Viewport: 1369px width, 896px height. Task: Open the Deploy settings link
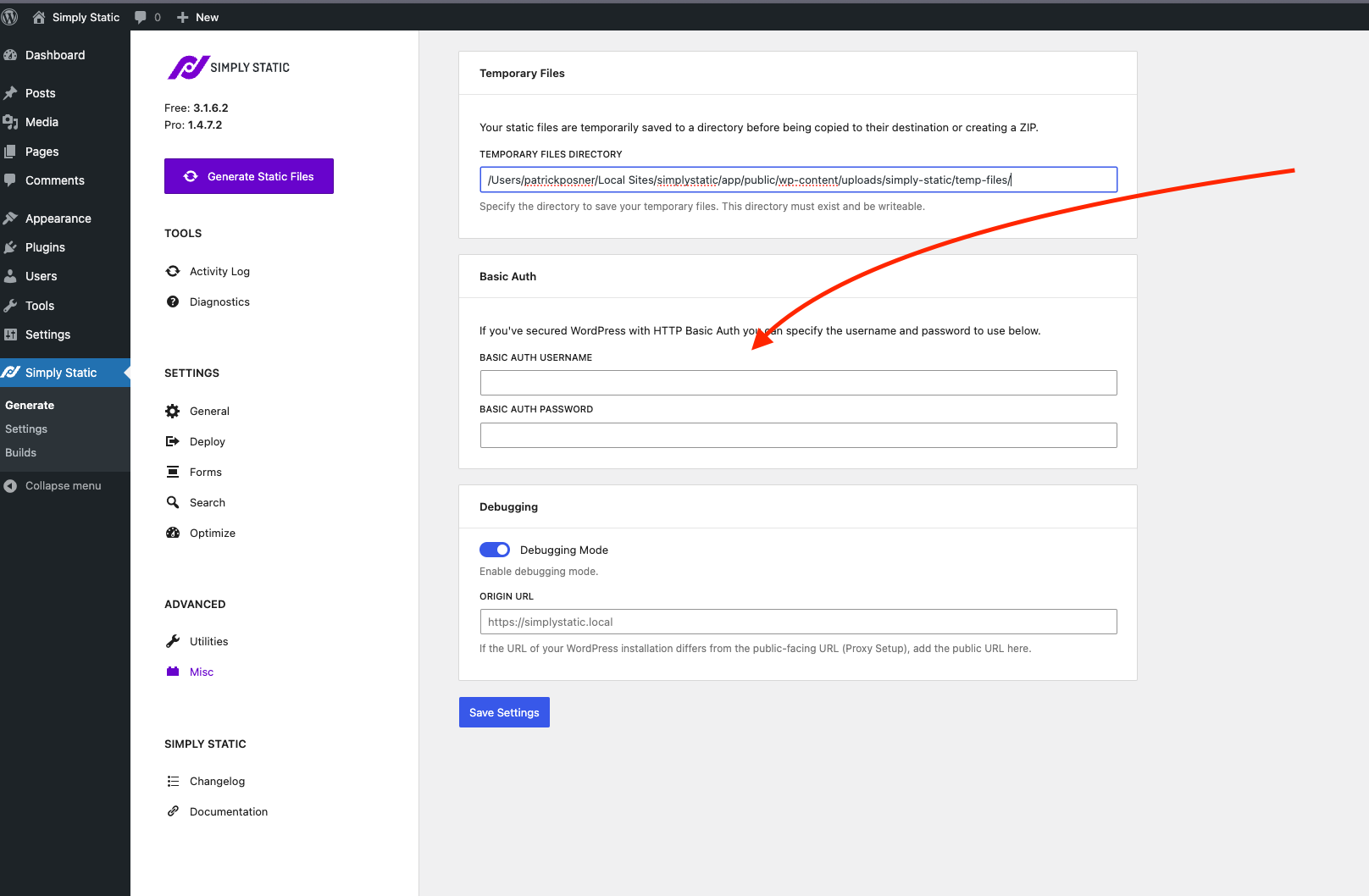[x=208, y=441]
